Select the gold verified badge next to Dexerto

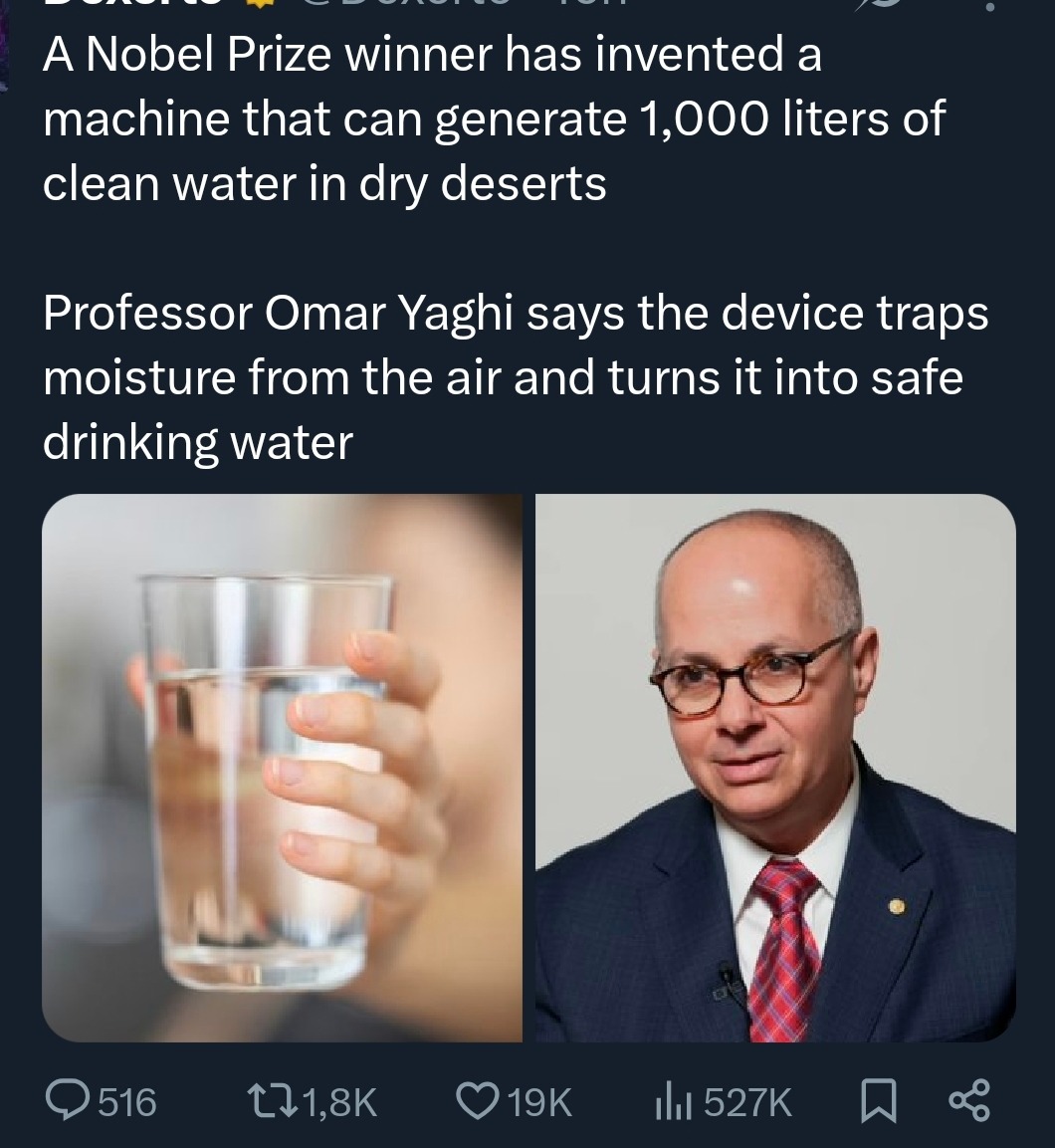[261, 4]
